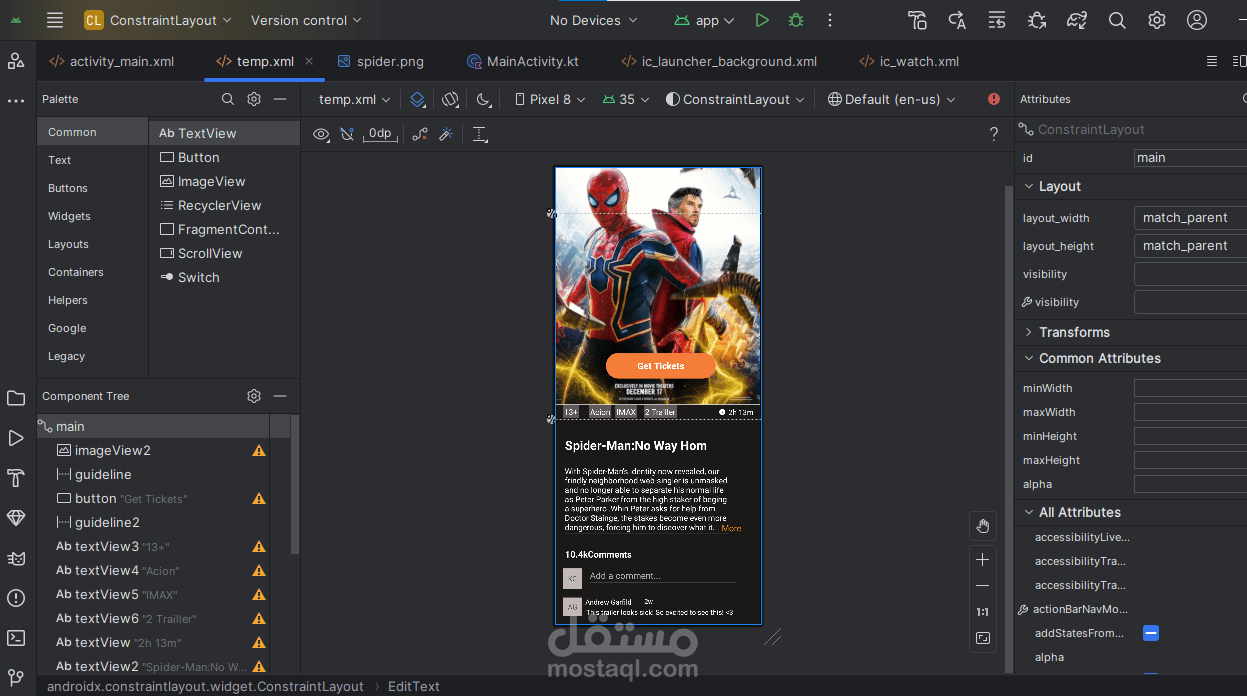Open Problems tool window icon
Screen dimensions: 1247x696
point(16,598)
